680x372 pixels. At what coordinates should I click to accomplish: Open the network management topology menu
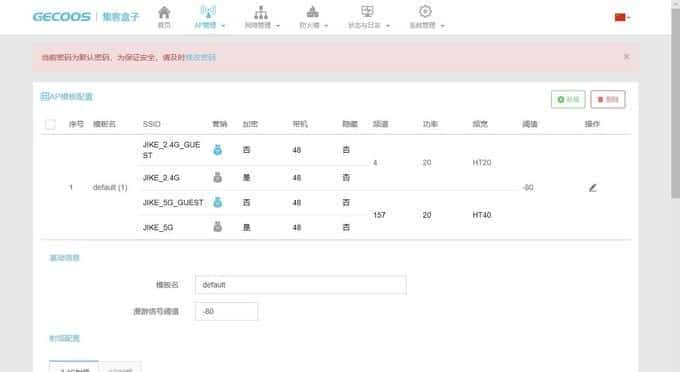point(262,17)
